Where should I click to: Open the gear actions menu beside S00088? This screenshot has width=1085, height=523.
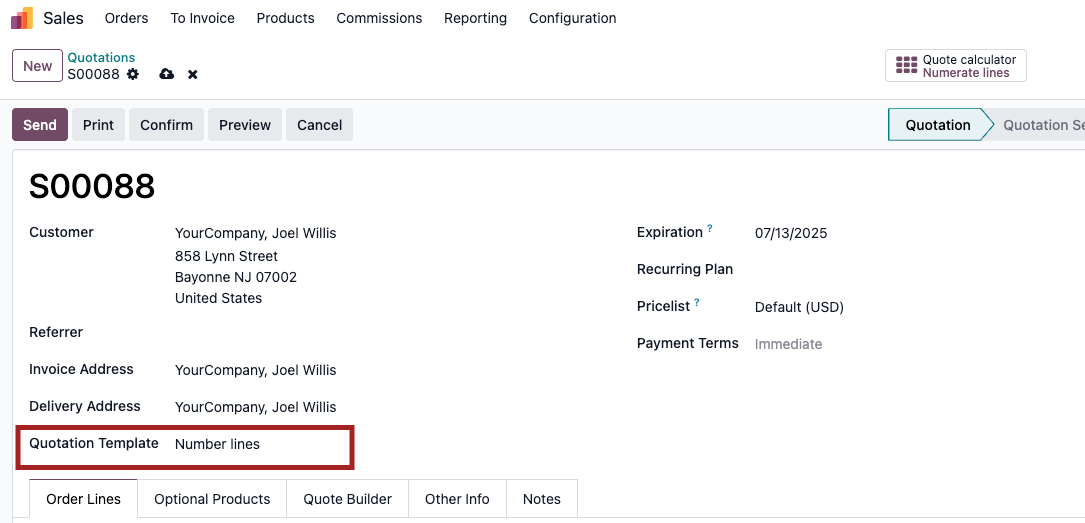pos(133,74)
